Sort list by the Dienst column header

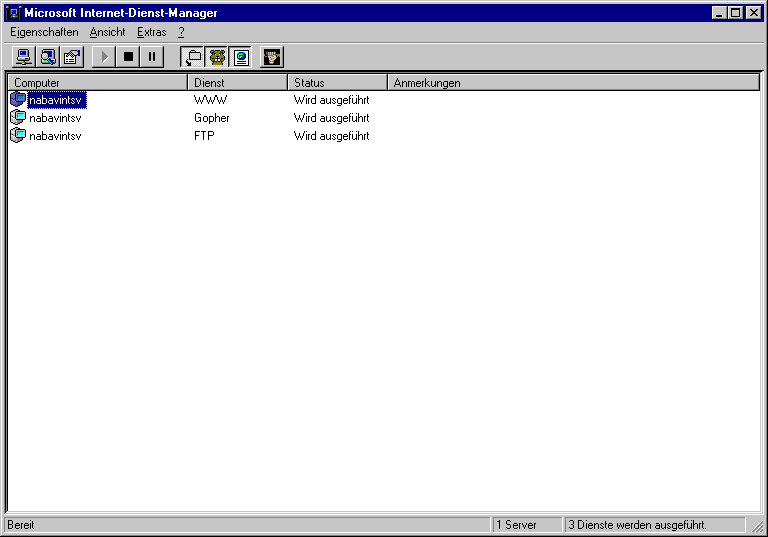pos(238,83)
